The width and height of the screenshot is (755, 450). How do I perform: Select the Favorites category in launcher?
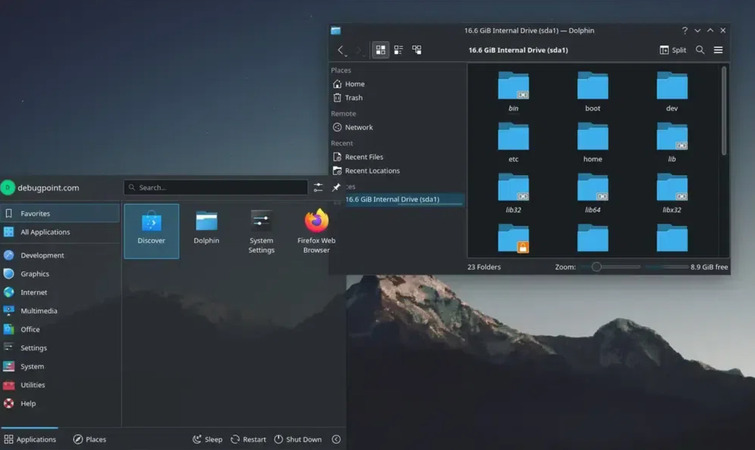point(60,213)
